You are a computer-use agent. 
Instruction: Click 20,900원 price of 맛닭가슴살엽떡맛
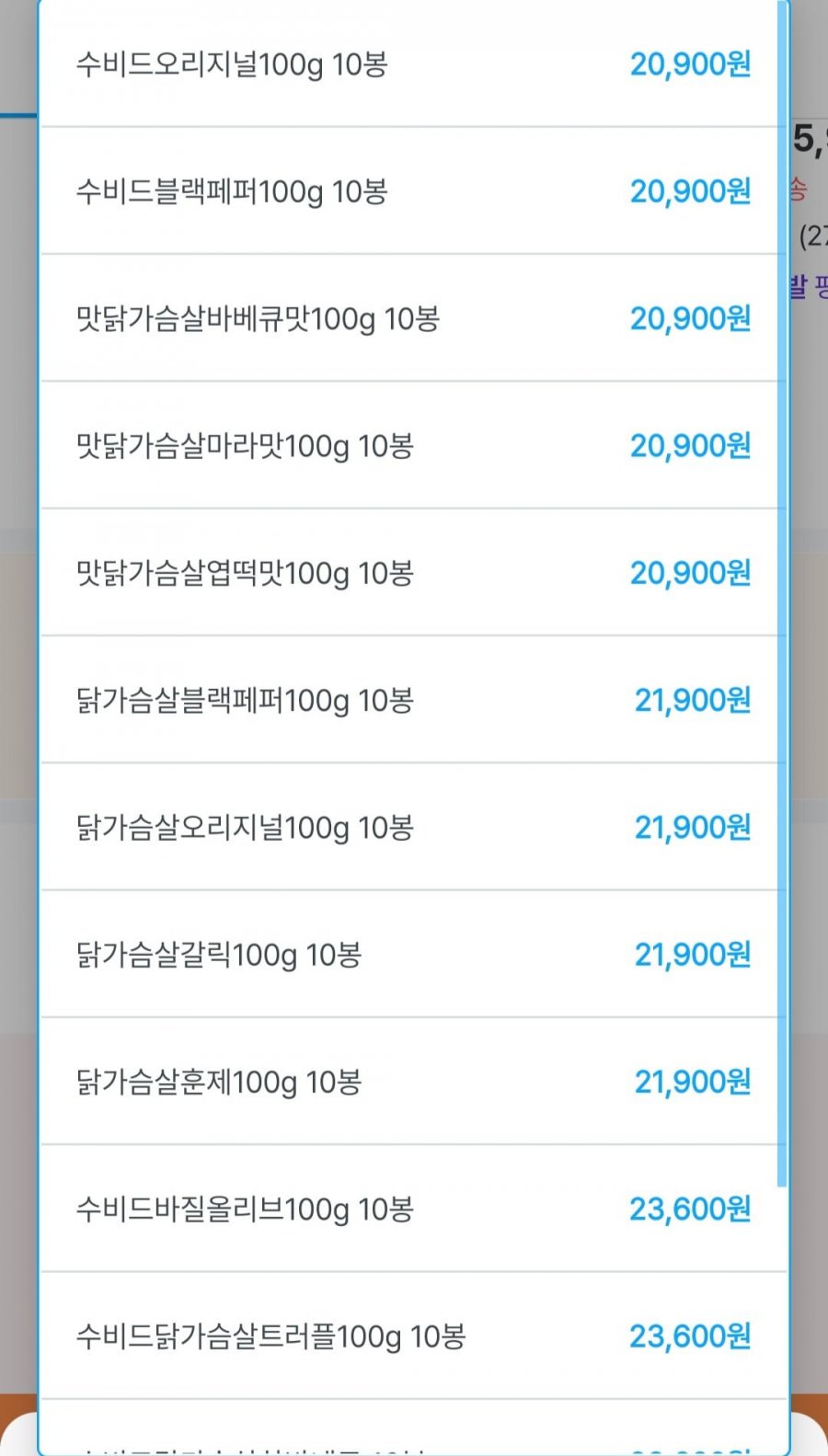690,573
